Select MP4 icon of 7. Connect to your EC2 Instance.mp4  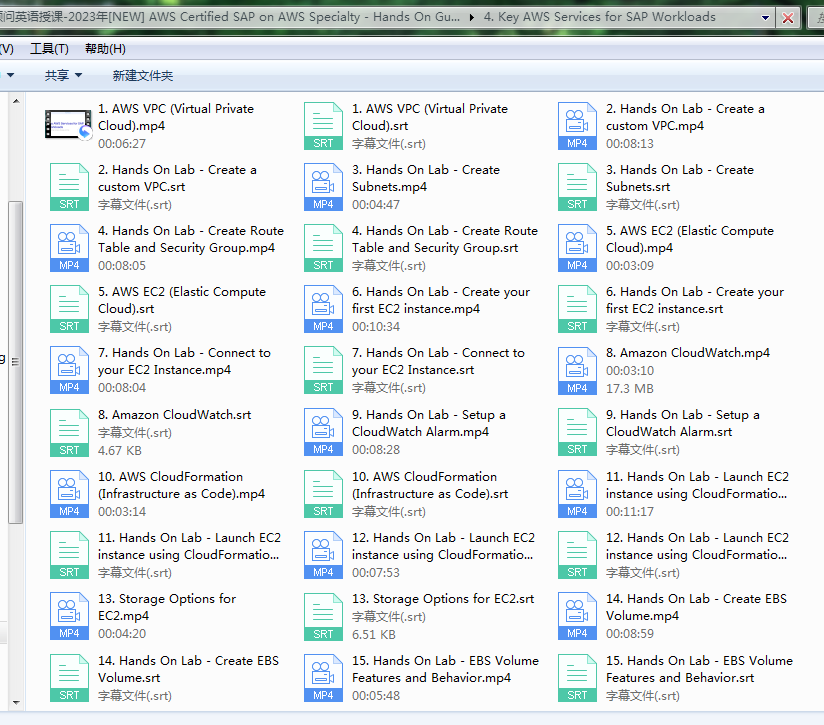coord(69,370)
